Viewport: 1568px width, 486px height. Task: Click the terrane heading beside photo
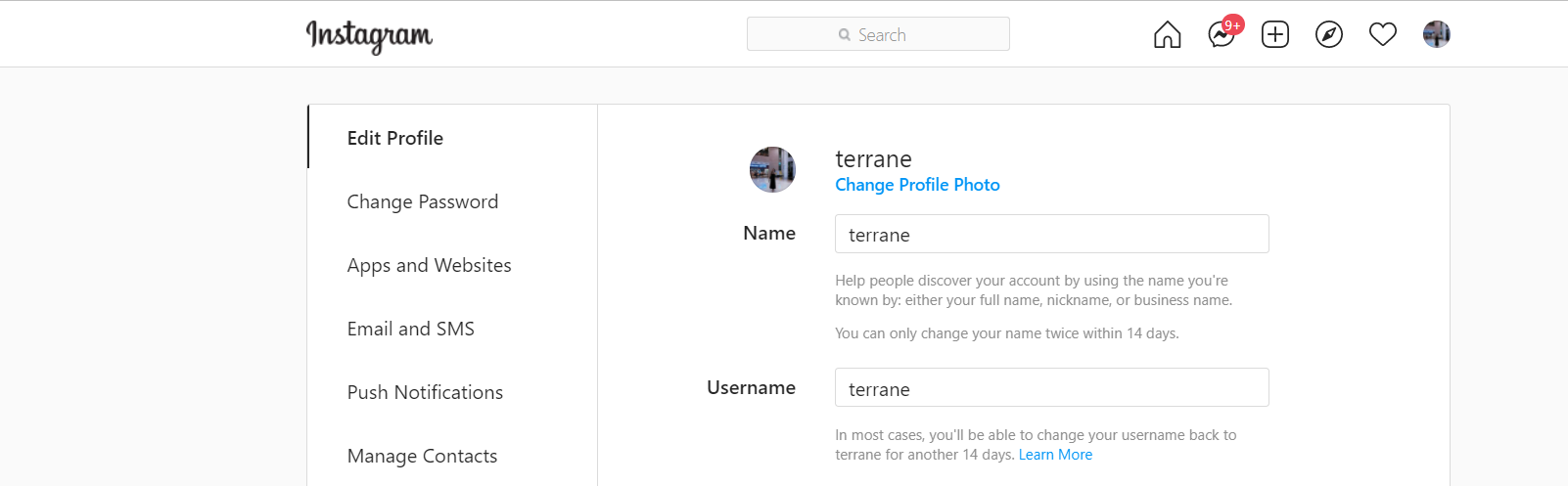[x=873, y=158]
